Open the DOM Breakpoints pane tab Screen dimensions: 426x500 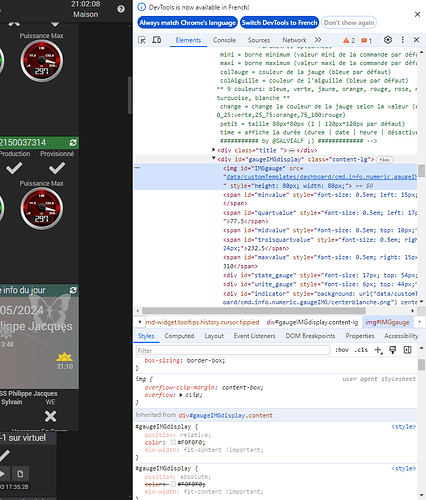click(x=310, y=336)
